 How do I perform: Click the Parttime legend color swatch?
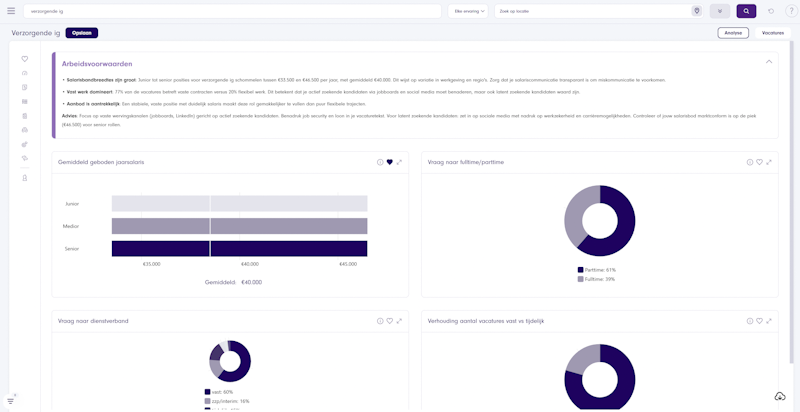click(580, 269)
